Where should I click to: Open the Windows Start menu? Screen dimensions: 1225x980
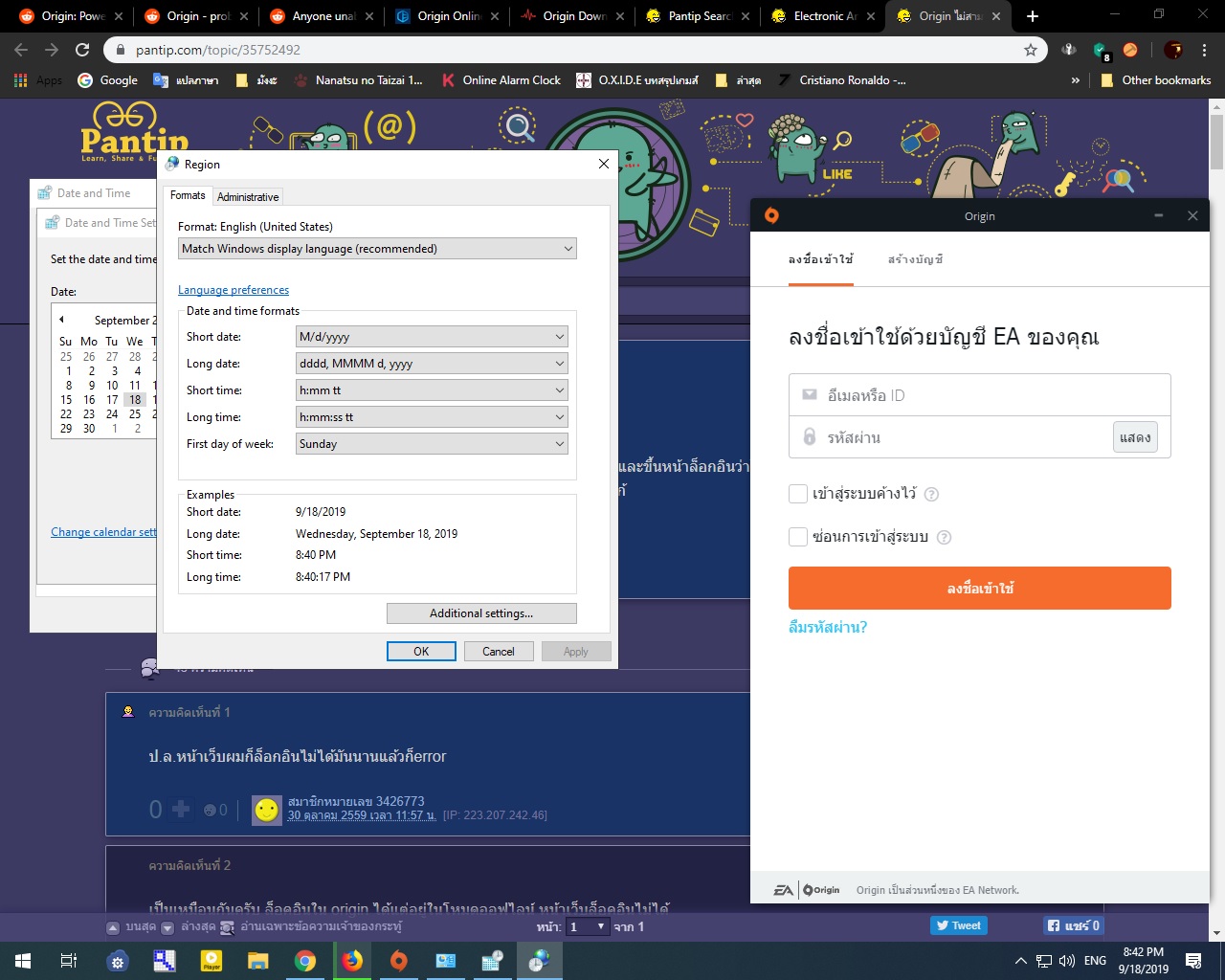pos(23,961)
